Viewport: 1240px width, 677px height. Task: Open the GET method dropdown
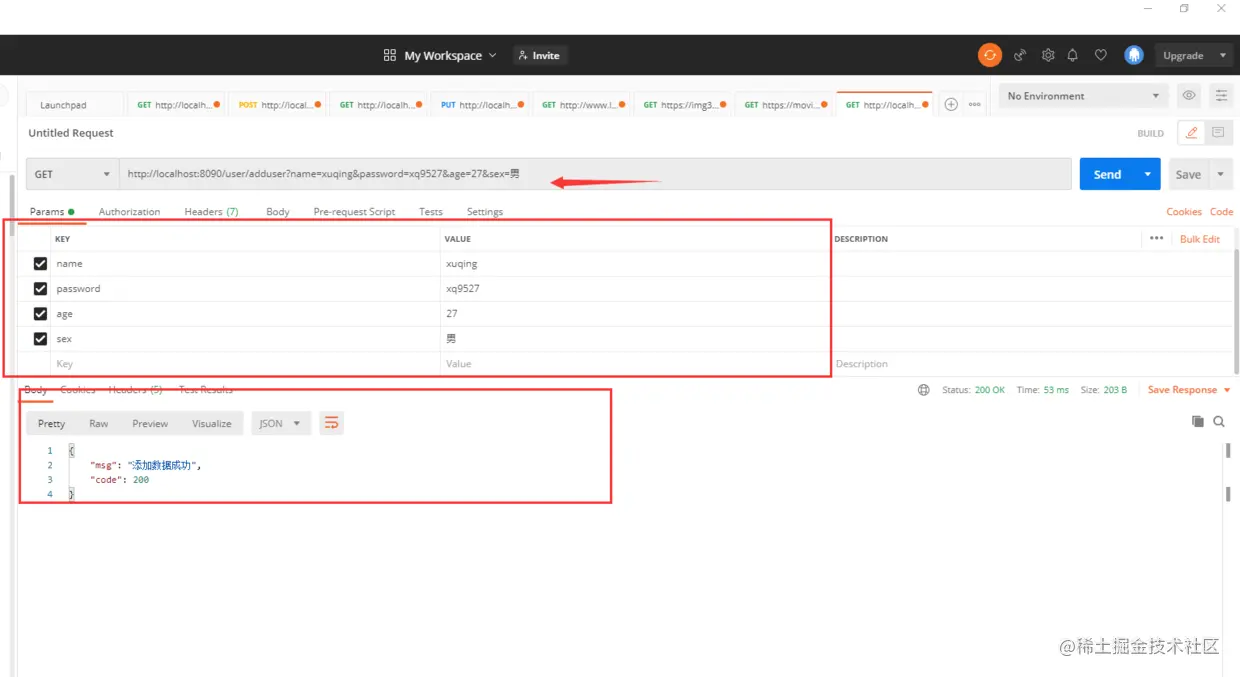pyautogui.click(x=72, y=174)
